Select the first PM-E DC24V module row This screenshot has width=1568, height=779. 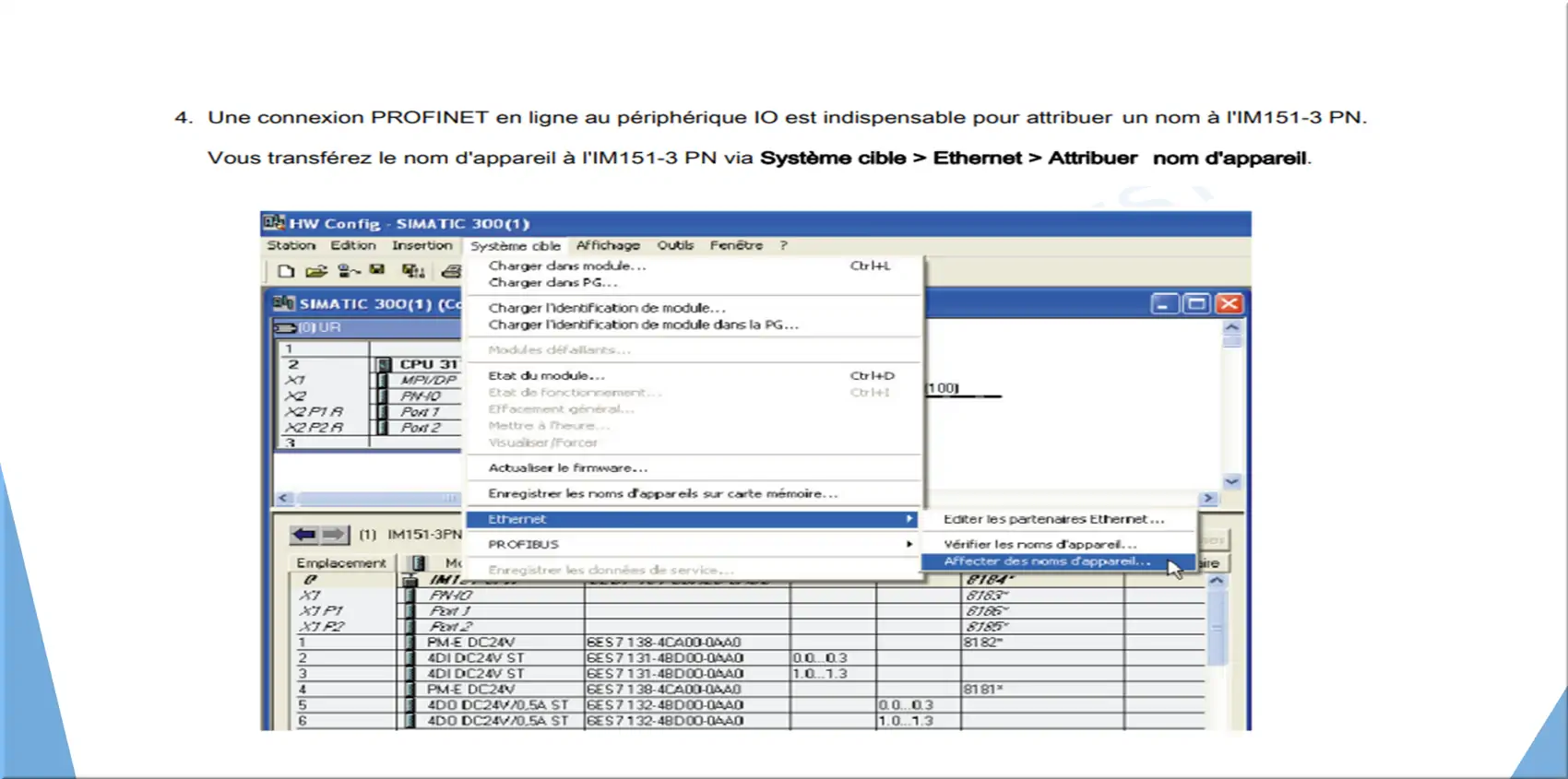(x=470, y=643)
